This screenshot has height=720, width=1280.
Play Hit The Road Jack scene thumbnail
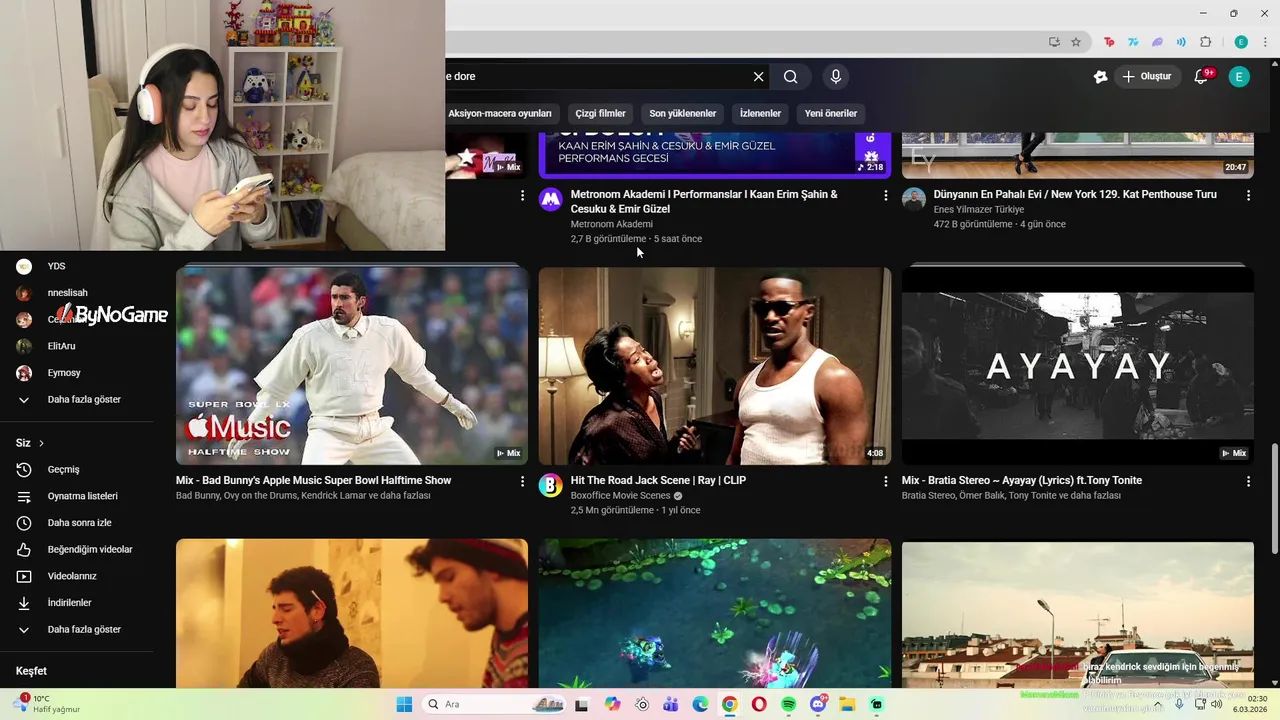point(715,365)
